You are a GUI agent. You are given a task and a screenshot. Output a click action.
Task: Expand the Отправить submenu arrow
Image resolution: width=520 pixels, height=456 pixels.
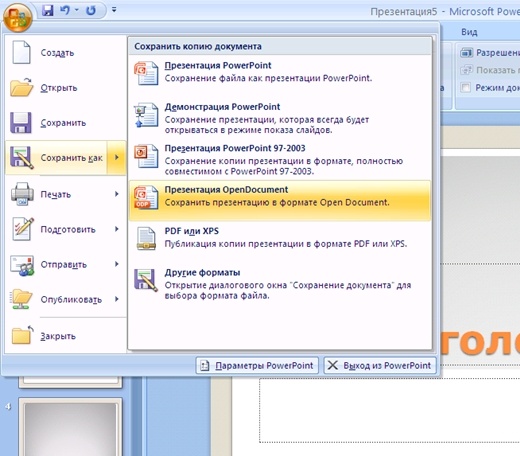117,264
